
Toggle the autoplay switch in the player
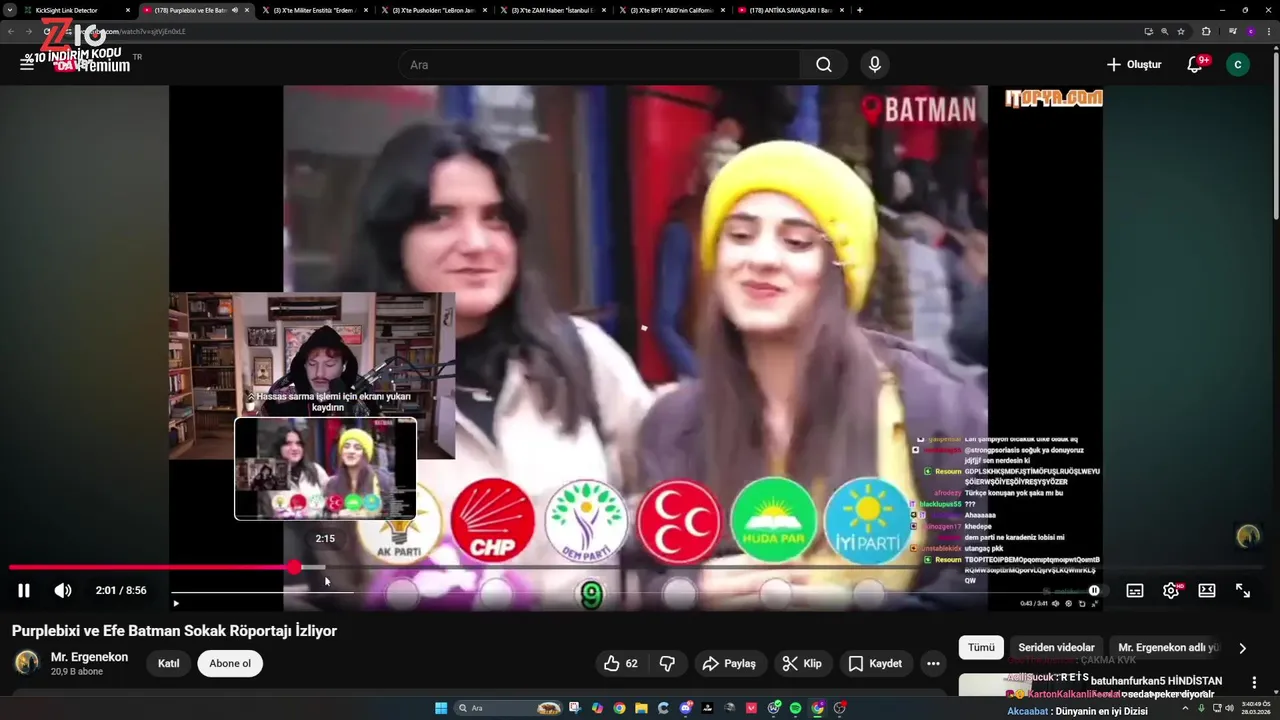(x=1093, y=590)
